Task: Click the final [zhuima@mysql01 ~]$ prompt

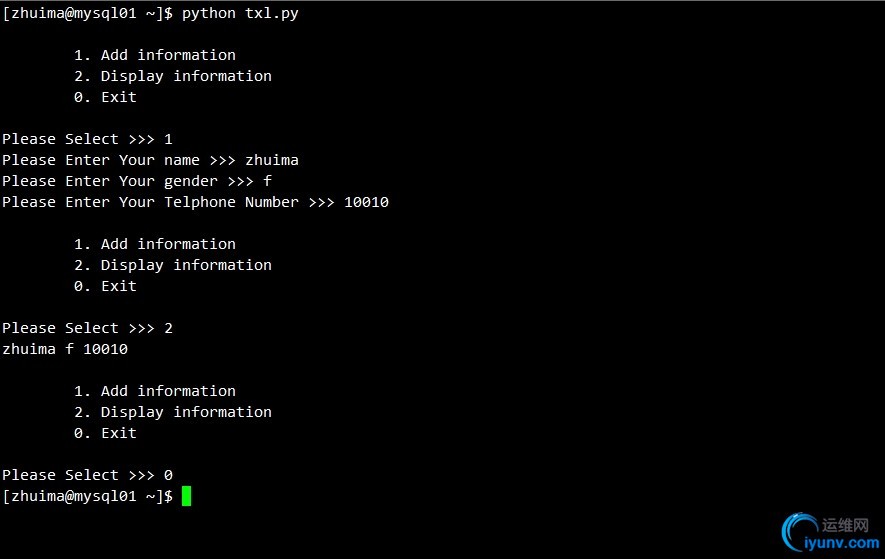Action: [x=87, y=496]
